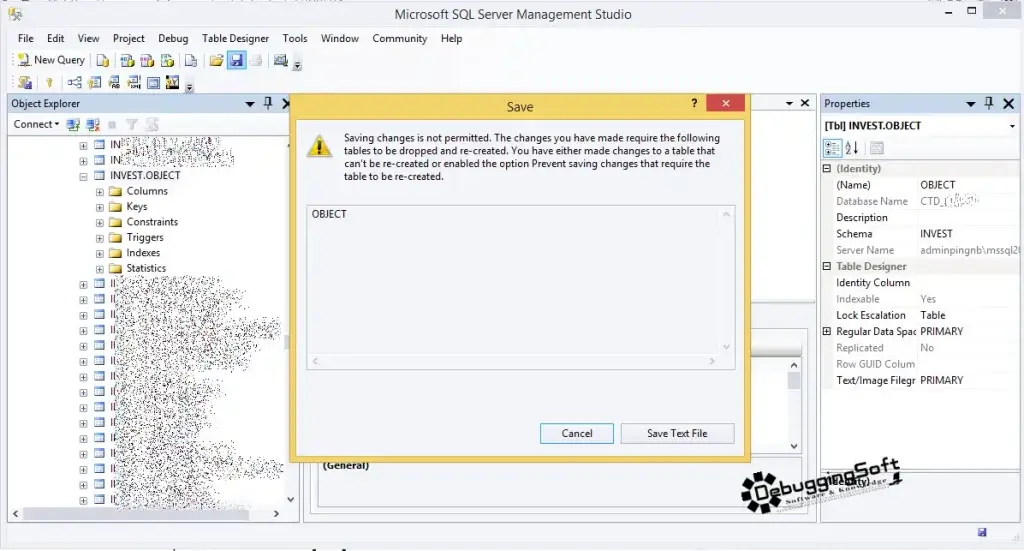Screen dimensions: 1024x551
Task: Select the Lock Escalation property row
Action: (920, 315)
